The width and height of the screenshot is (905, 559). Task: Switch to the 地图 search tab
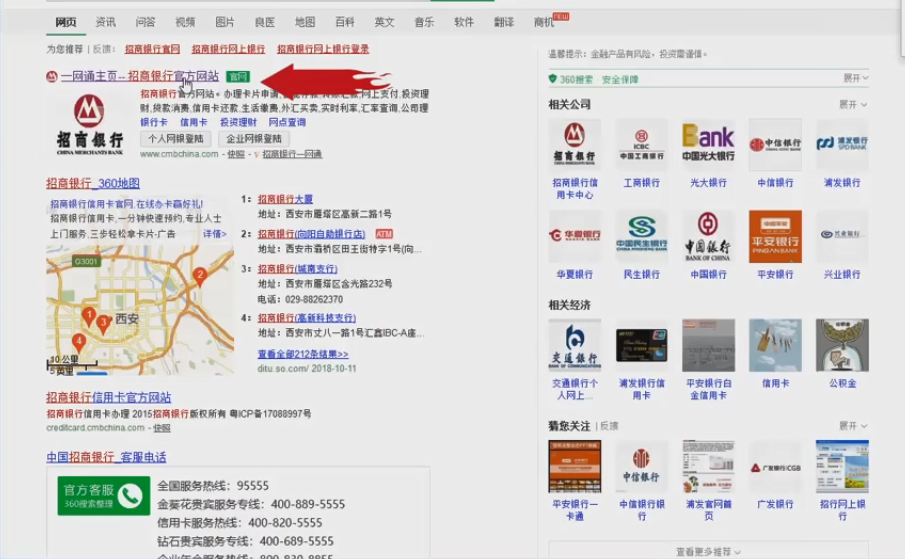(x=305, y=21)
